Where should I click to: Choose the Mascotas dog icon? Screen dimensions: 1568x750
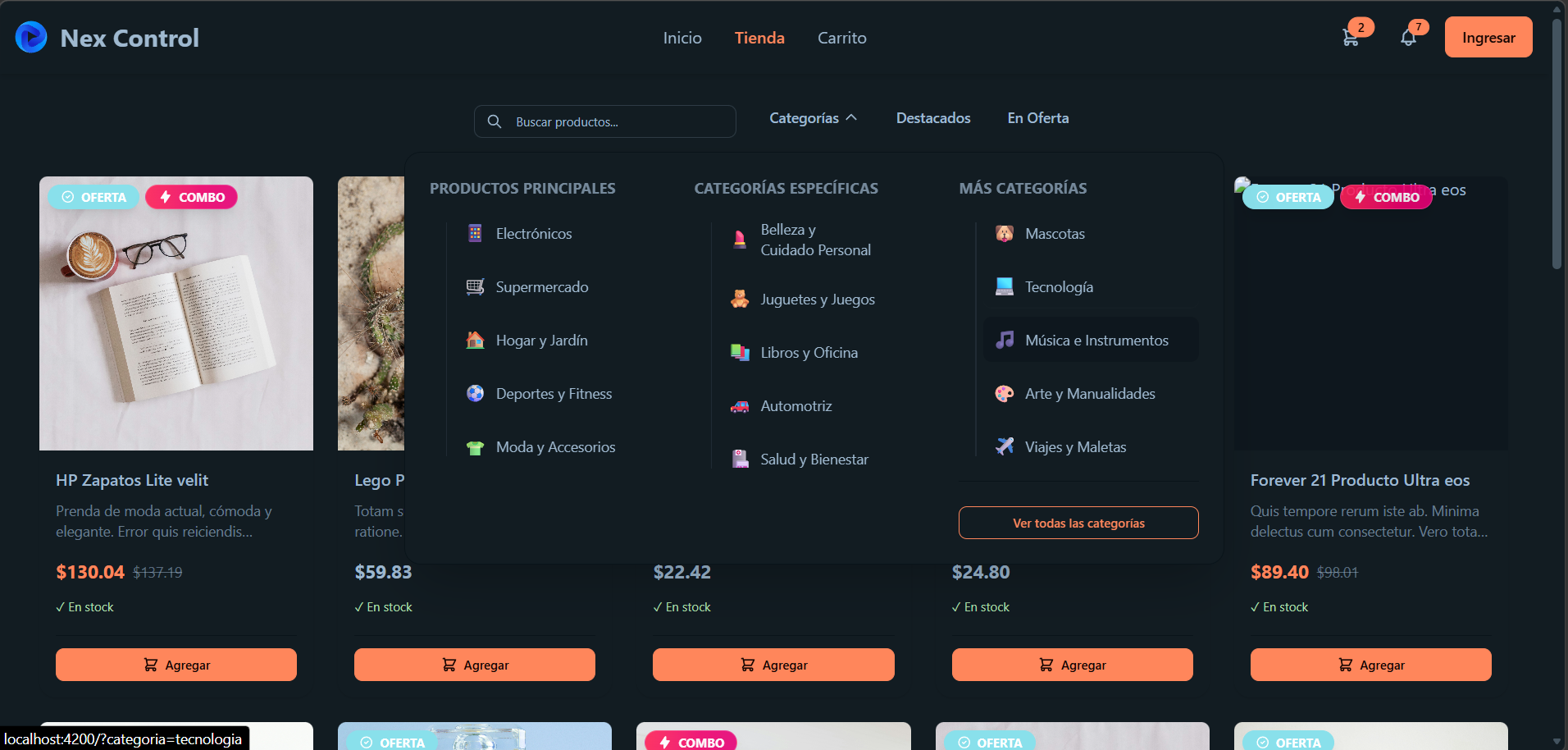tap(1004, 234)
